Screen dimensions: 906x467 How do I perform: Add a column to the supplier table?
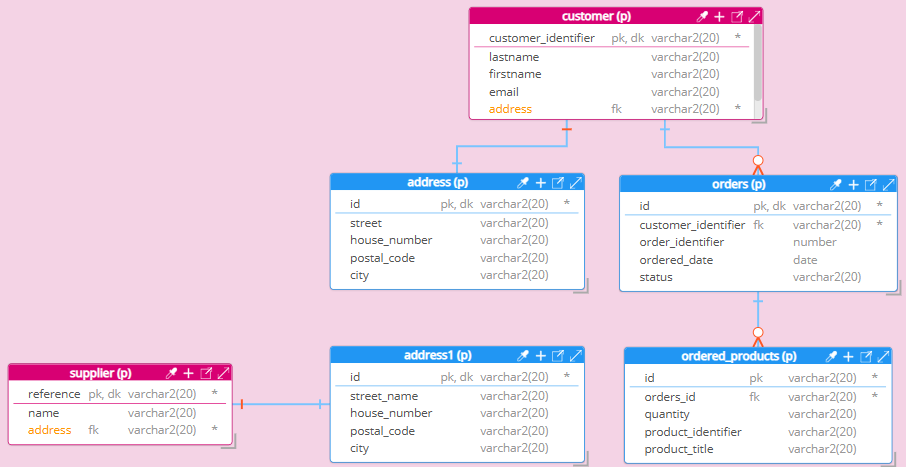188,373
